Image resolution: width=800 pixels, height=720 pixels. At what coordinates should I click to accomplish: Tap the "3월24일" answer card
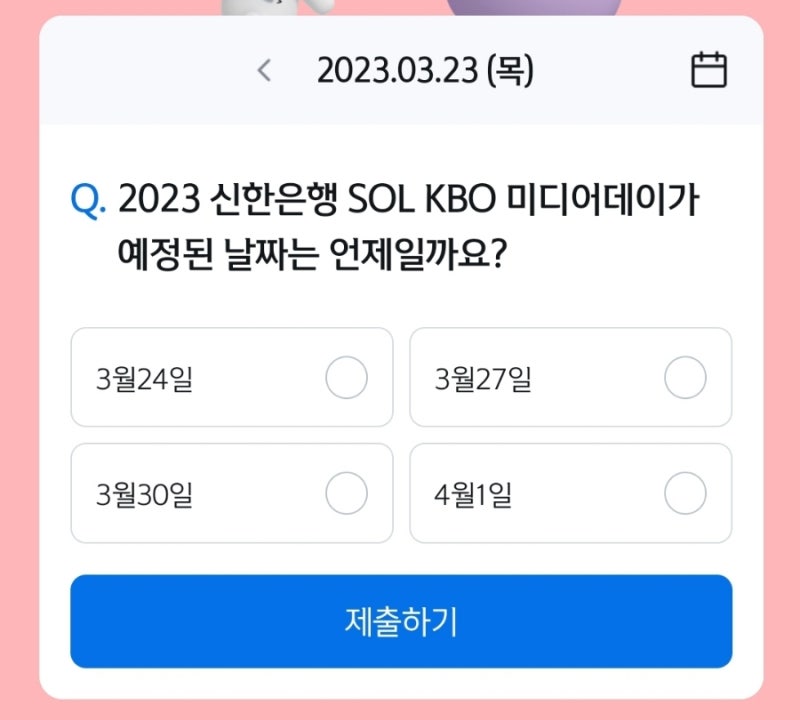230,378
